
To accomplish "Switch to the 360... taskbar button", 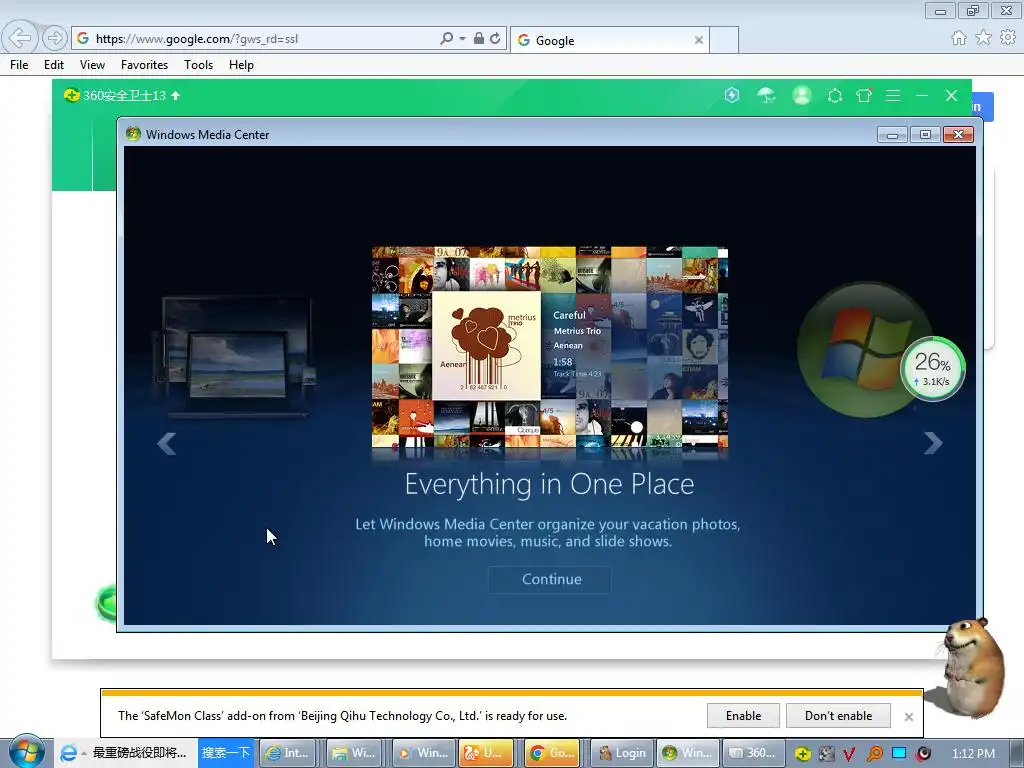I will pyautogui.click(x=753, y=753).
